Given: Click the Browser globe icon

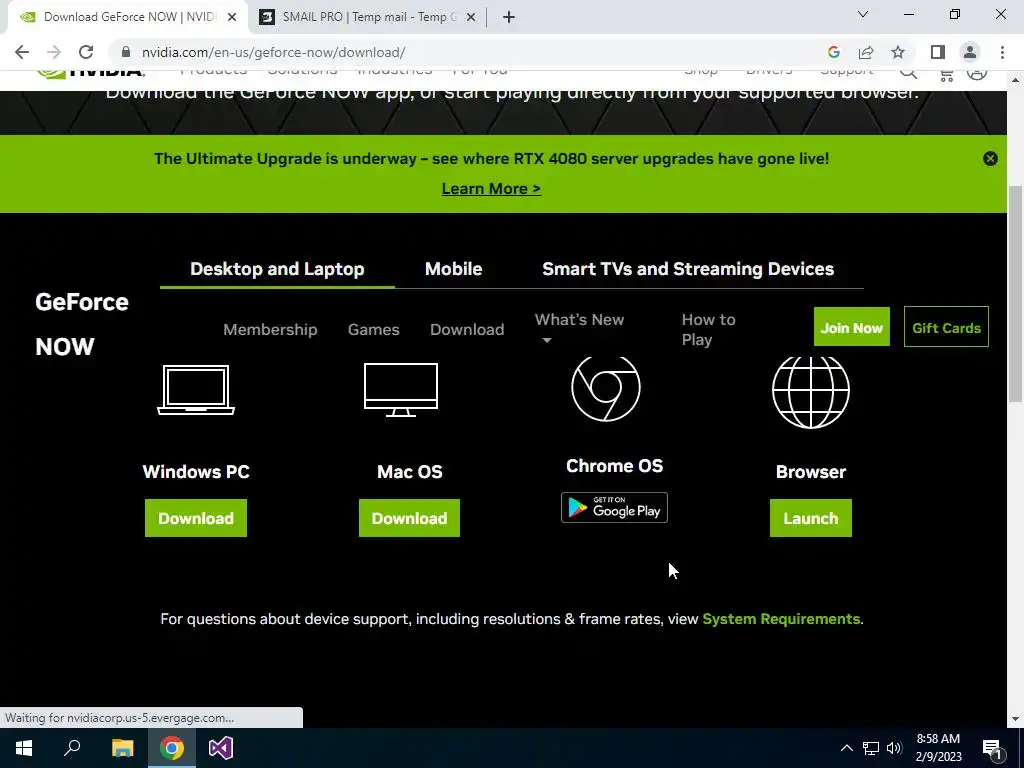Looking at the screenshot, I should 810,391.
